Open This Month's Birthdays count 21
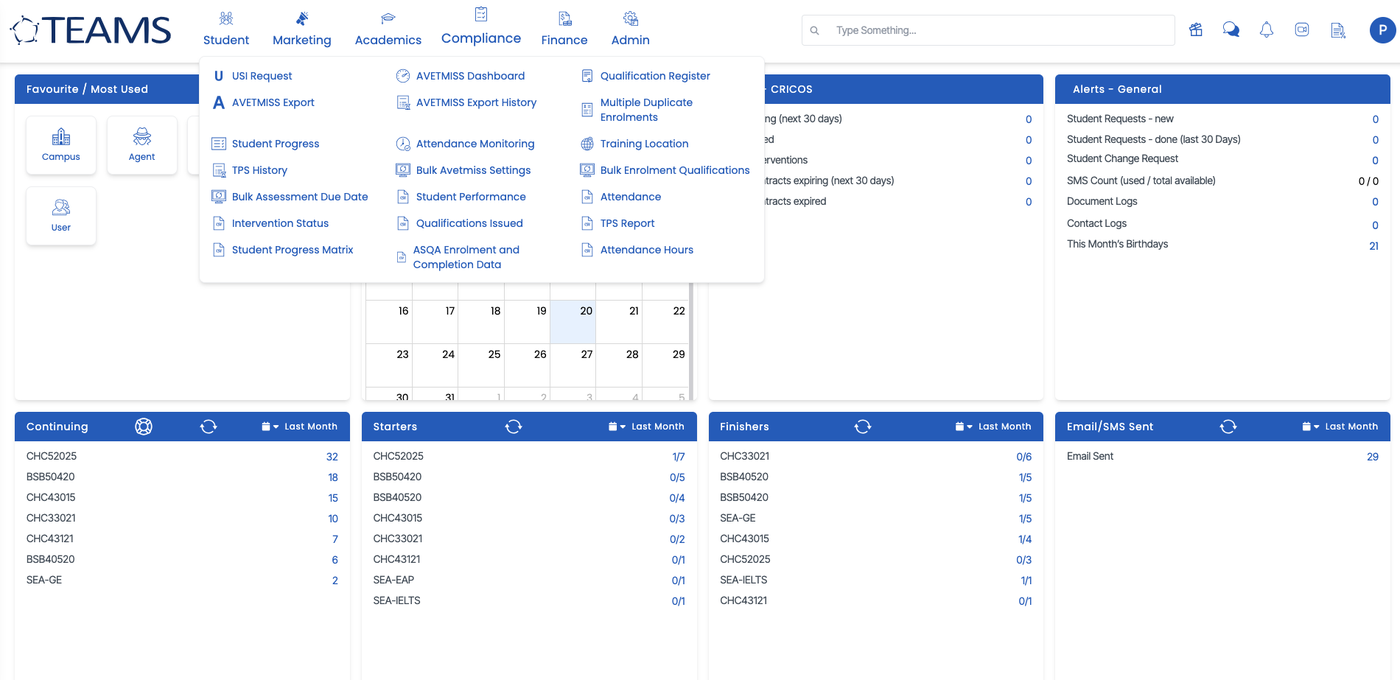This screenshot has height=680, width=1400. tap(1374, 246)
